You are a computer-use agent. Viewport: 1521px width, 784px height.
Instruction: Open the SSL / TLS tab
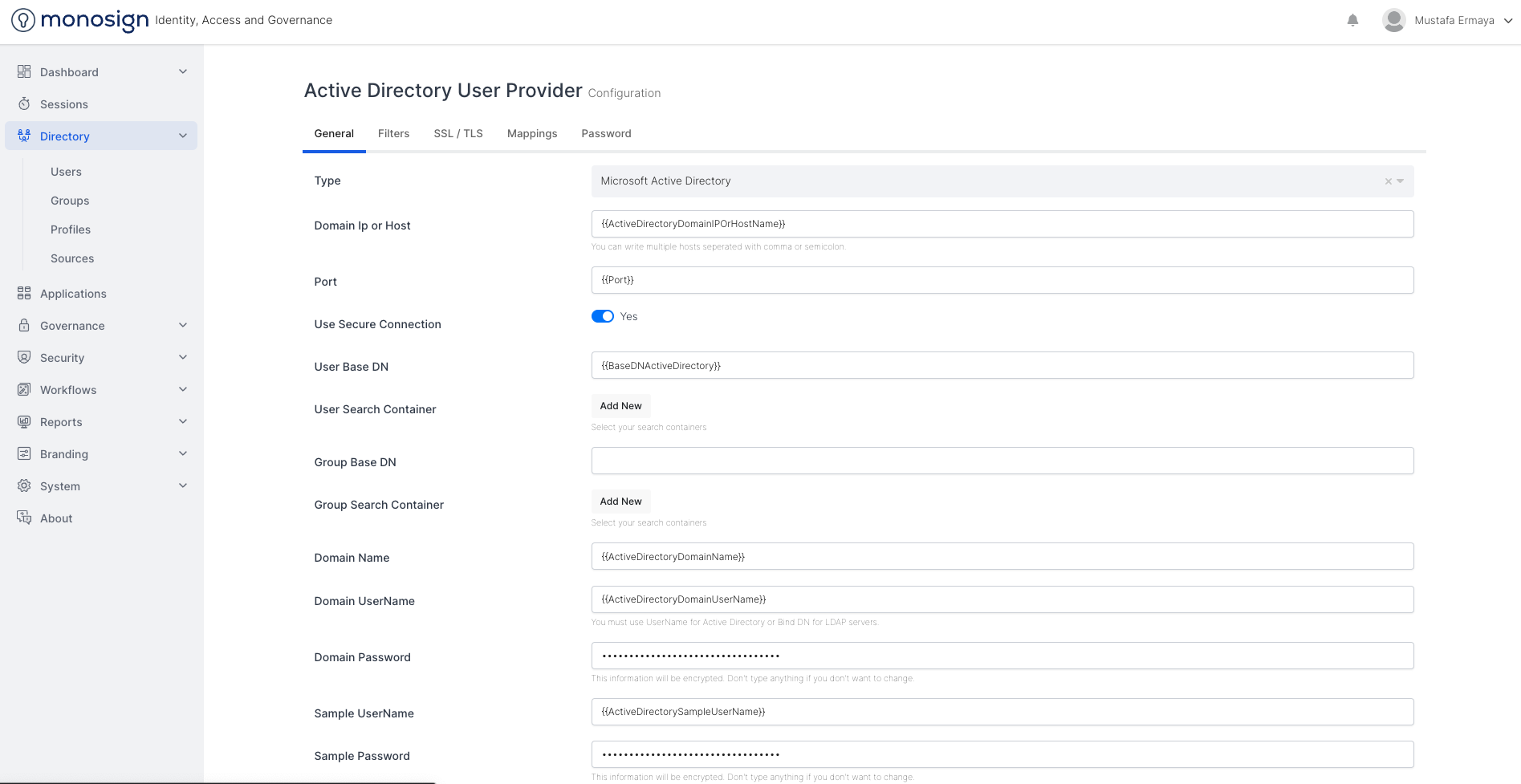[458, 133]
